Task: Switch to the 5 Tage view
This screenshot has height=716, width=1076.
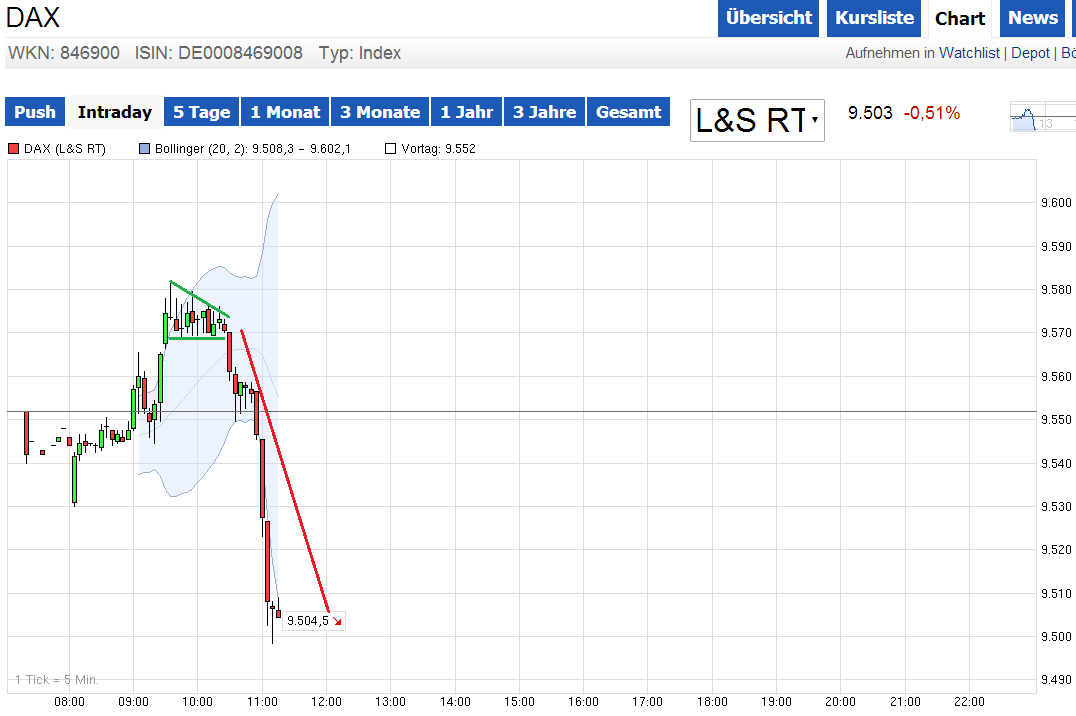Action: [201, 112]
